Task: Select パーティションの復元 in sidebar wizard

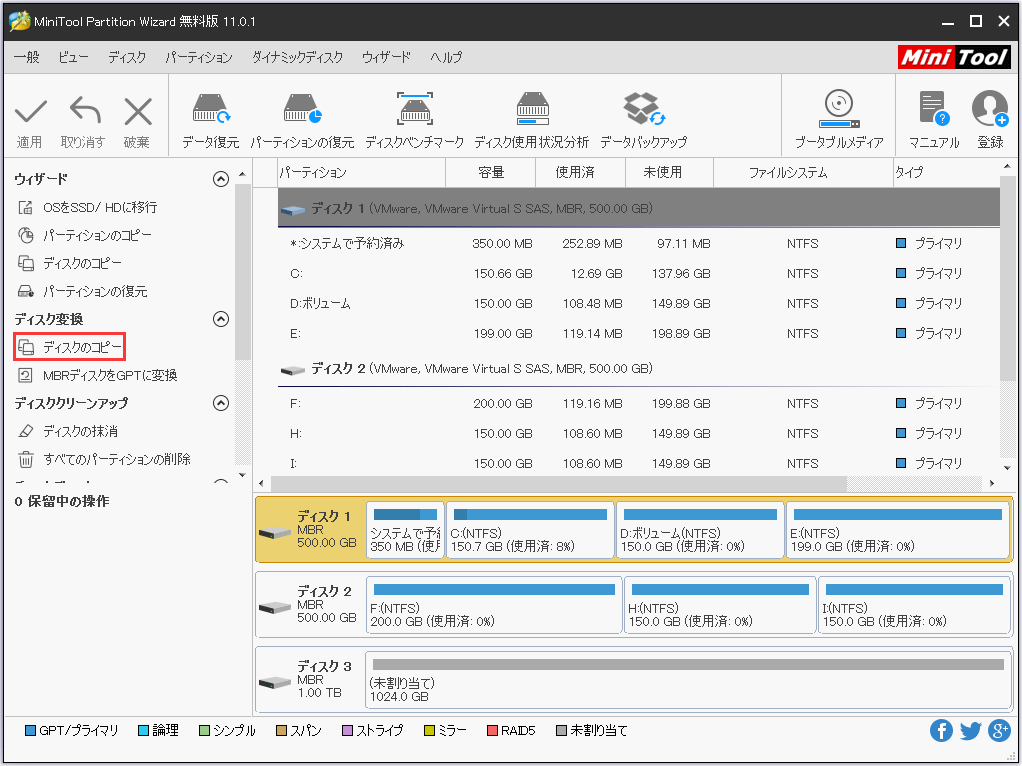Action: [83, 291]
